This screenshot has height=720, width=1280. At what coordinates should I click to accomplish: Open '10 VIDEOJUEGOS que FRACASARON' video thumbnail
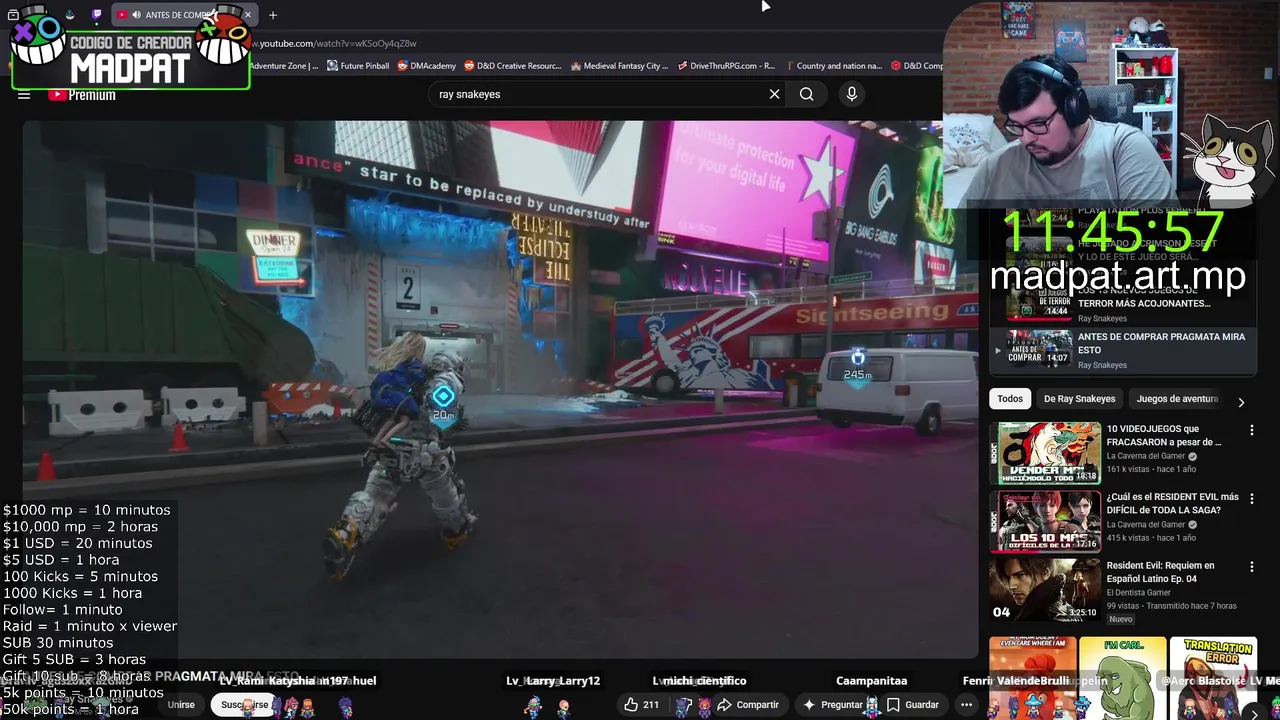[1045, 453]
